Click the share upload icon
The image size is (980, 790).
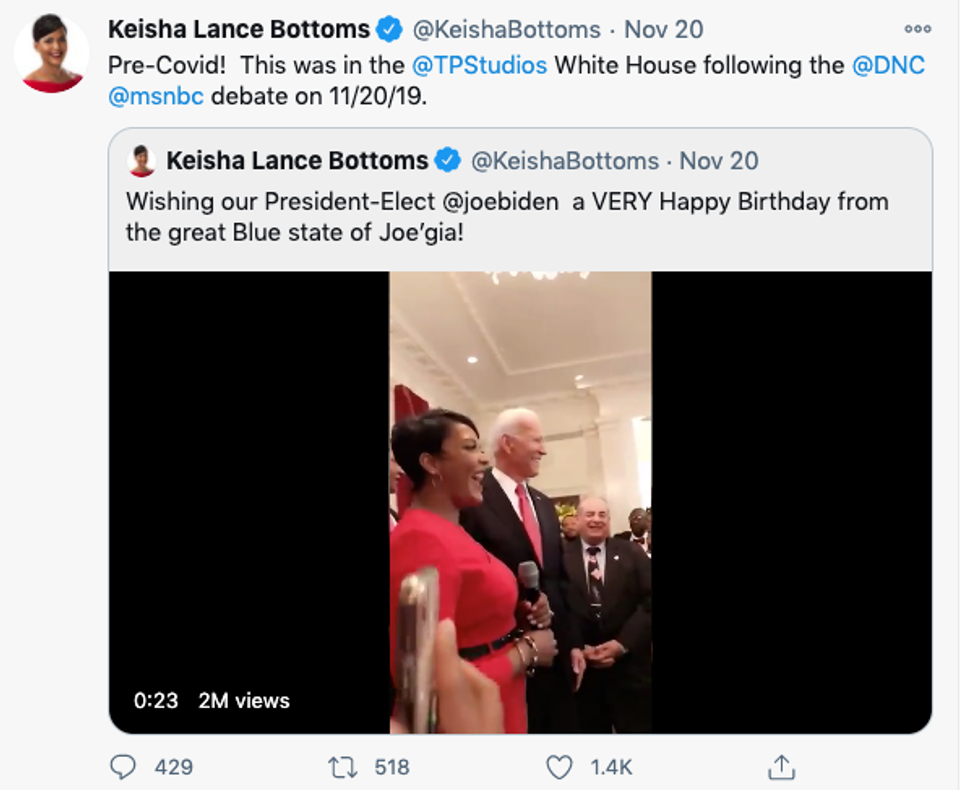pos(781,767)
